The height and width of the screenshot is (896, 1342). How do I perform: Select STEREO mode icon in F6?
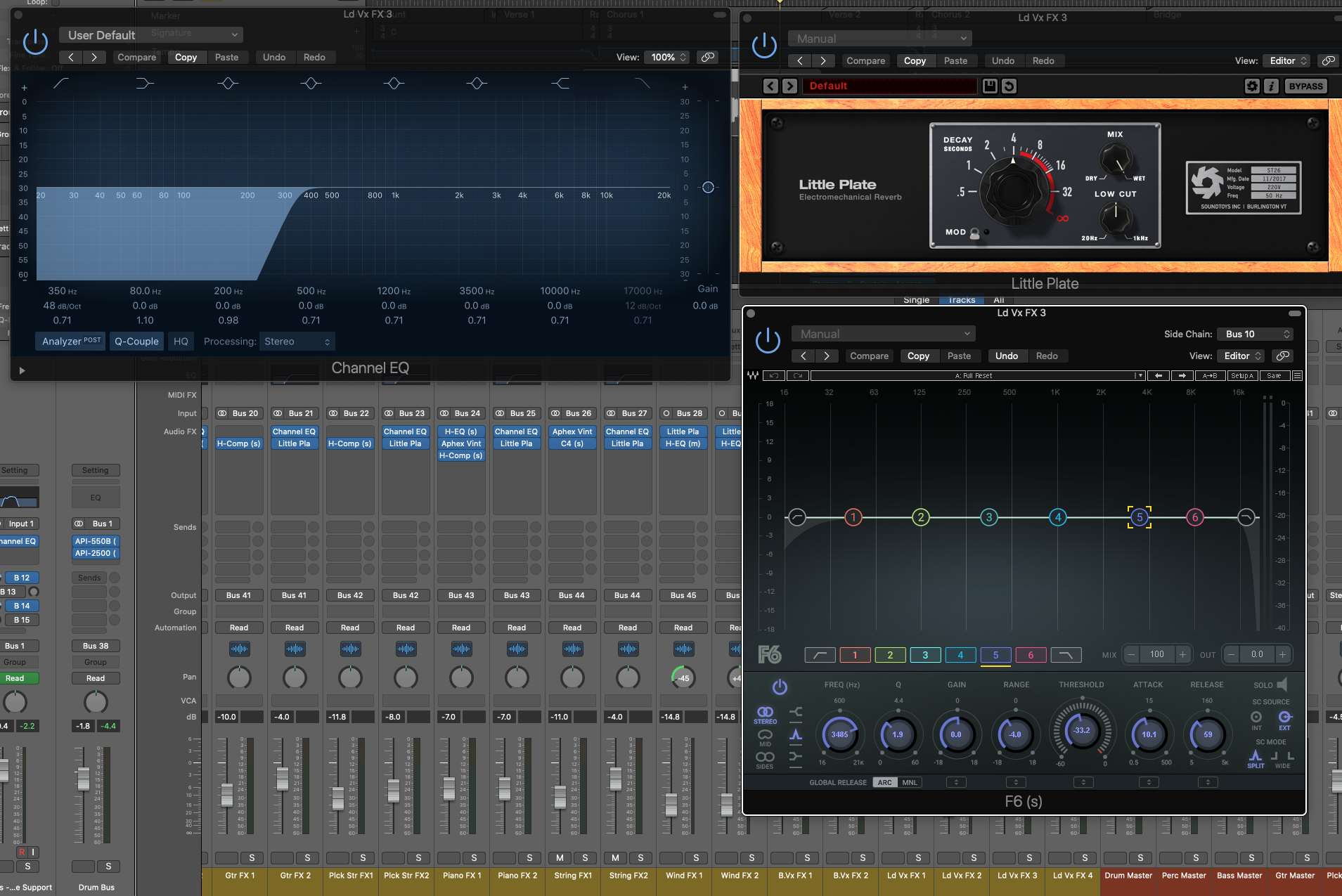pyautogui.click(x=765, y=715)
